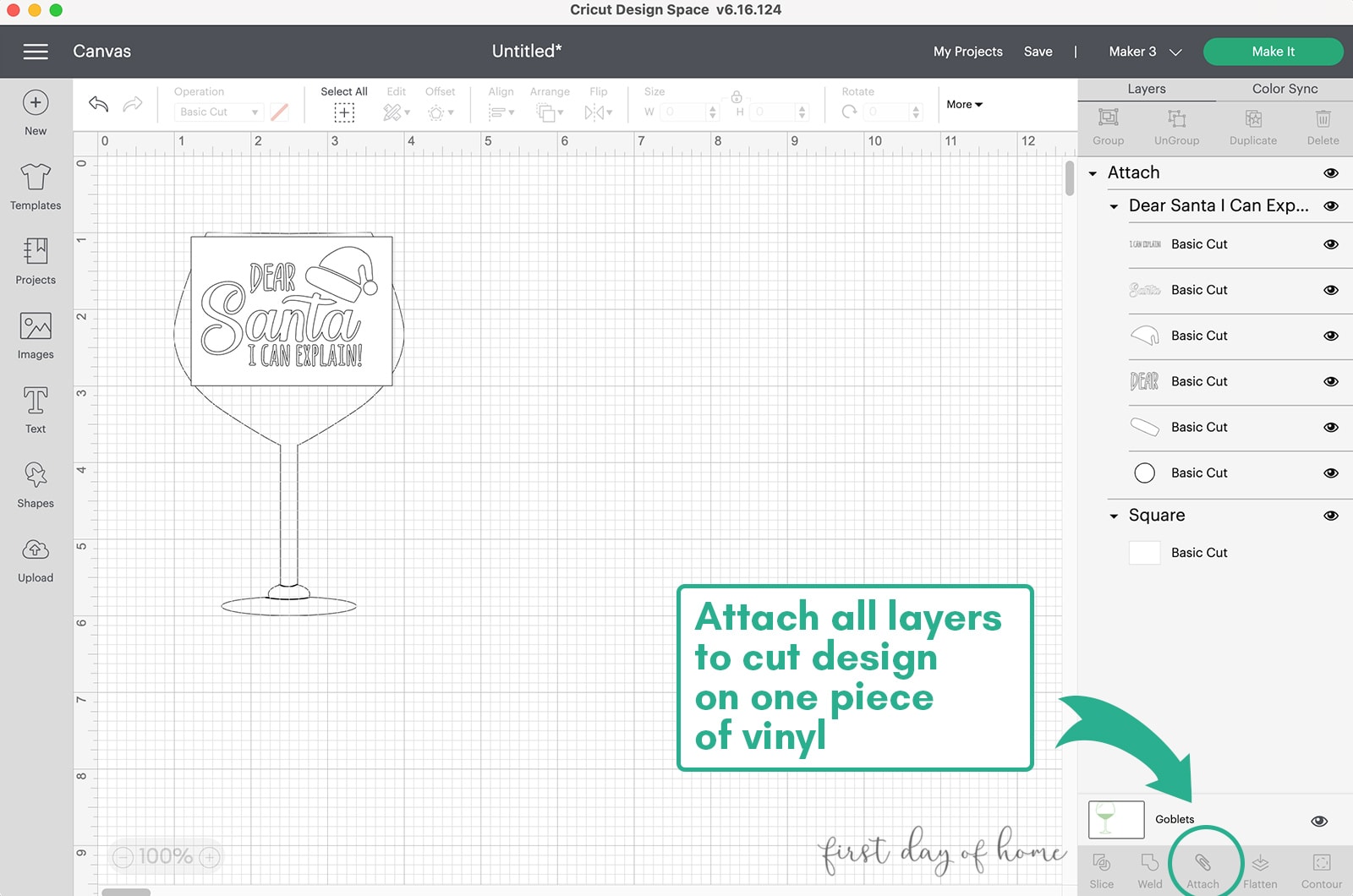Hide the Santa hat Basic Cut layer
Screen dimensions: 1353x896
(1330, 336)
